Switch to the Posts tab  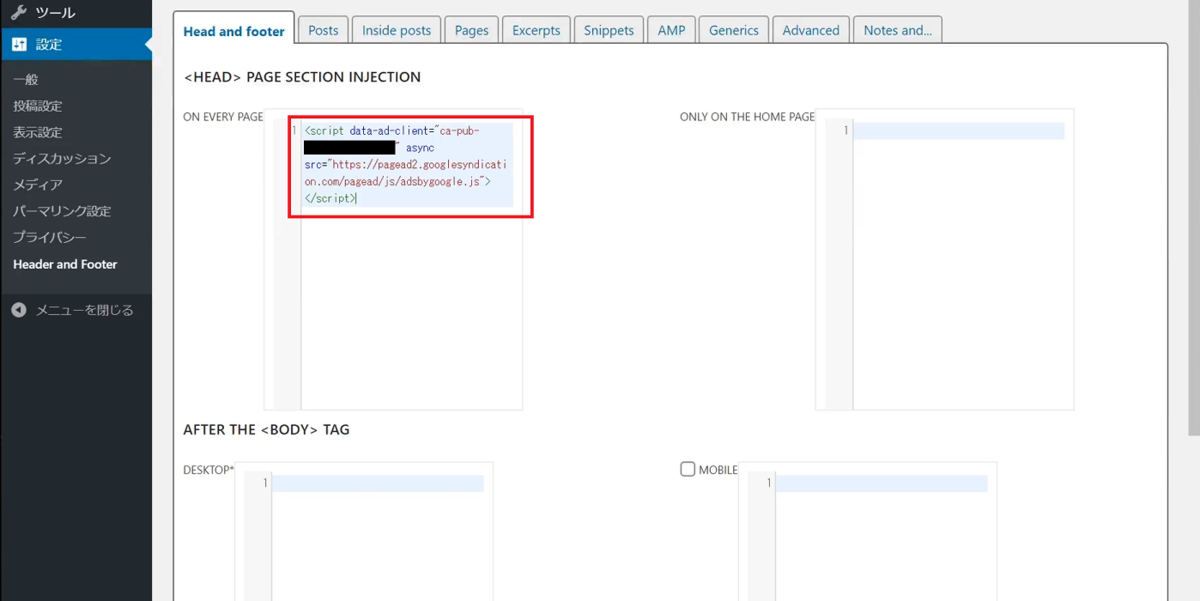pos(323,30)
